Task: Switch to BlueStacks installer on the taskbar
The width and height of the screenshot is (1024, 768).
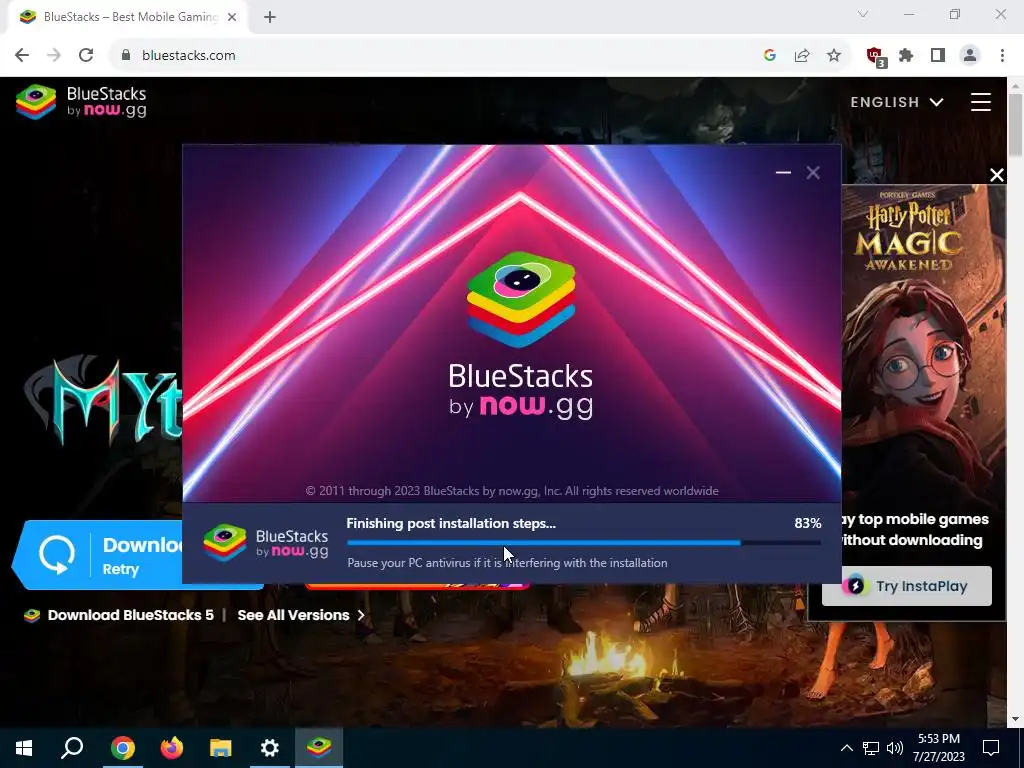Action: (319, 748)
